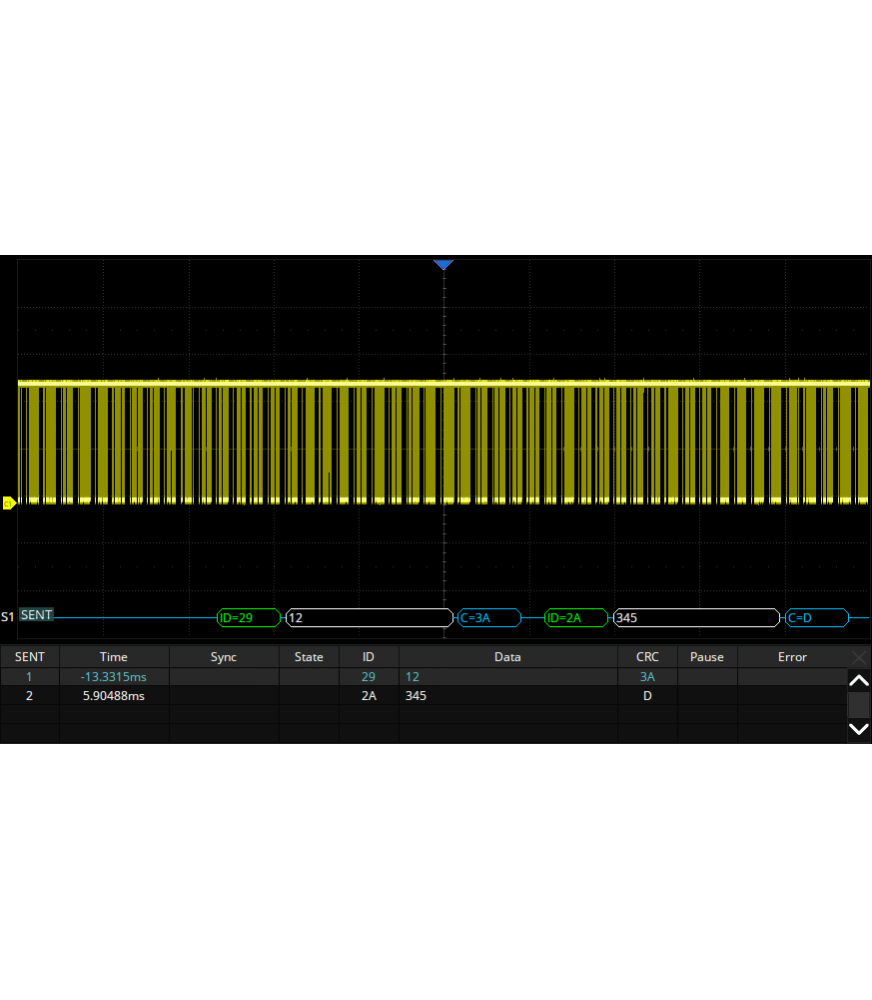Viewport: 872px width, 1000px height.
Task: Click the Error column header
Action: (x=792, y=657)
